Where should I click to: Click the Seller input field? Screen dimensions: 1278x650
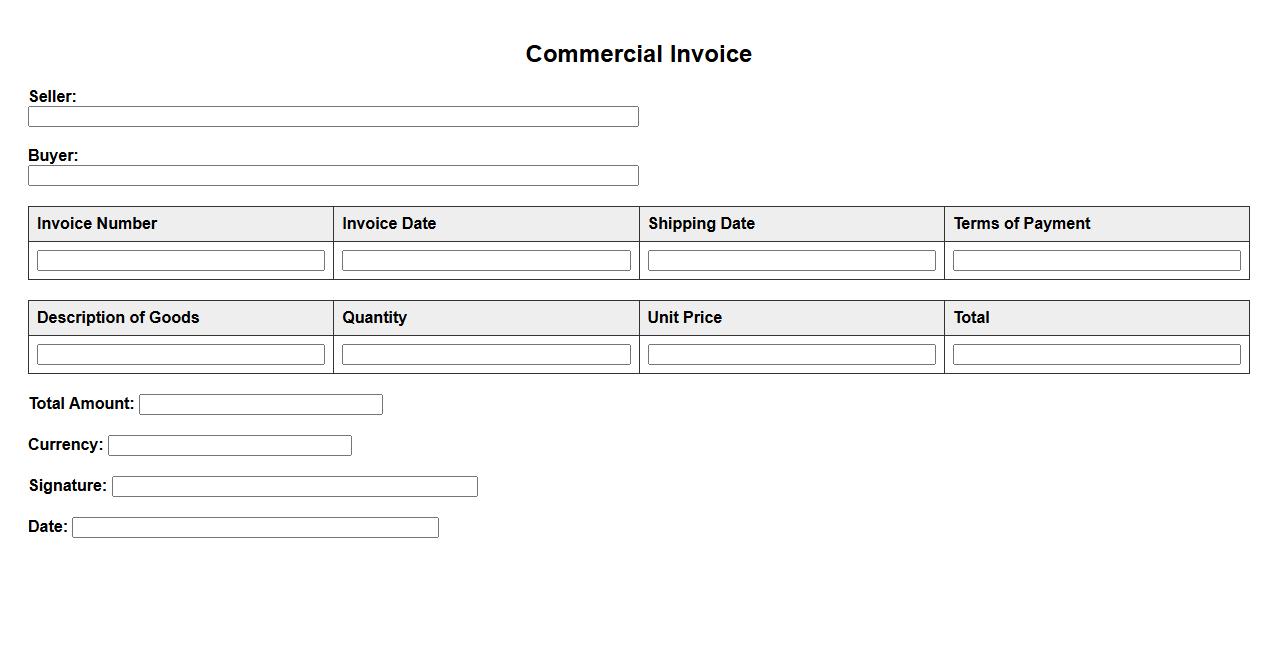tap(333, 117)
